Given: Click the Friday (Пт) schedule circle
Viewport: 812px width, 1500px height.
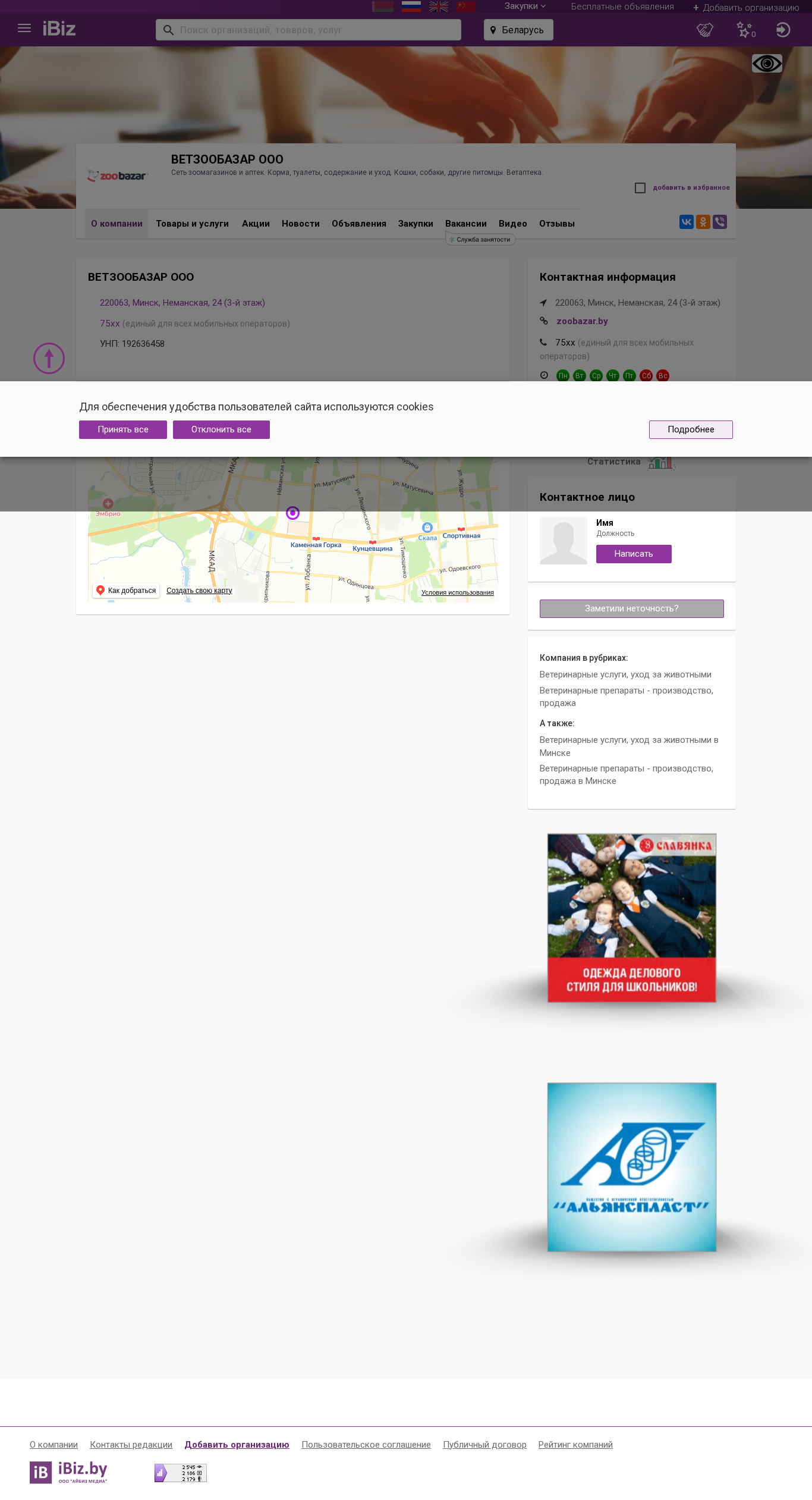Looking at the screenshot, I should click(x=630, y=375).
